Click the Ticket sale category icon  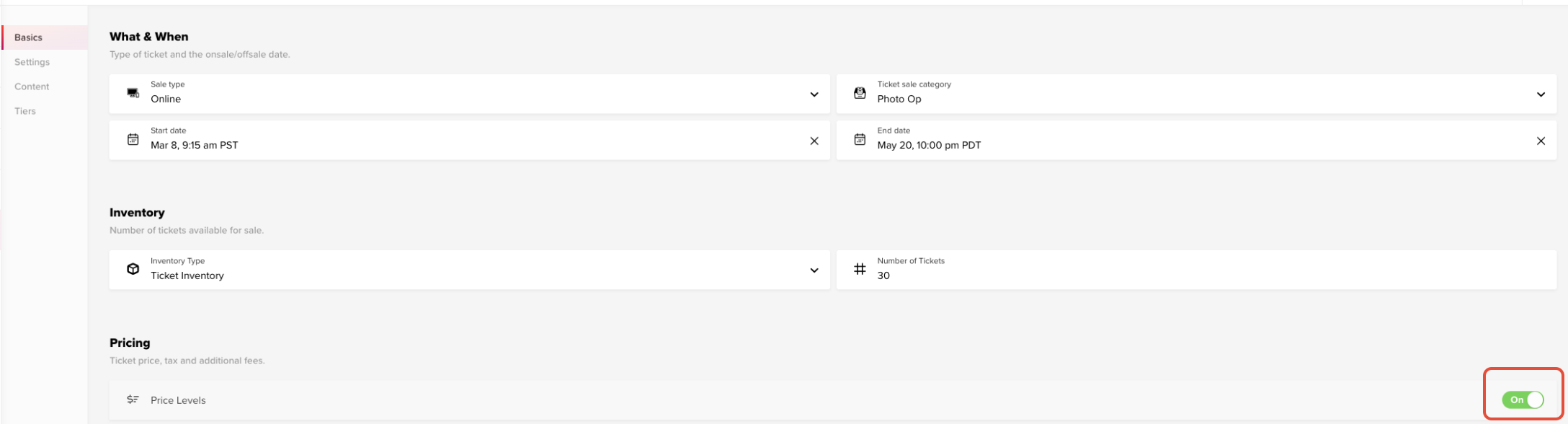click(x=860, y=93)
